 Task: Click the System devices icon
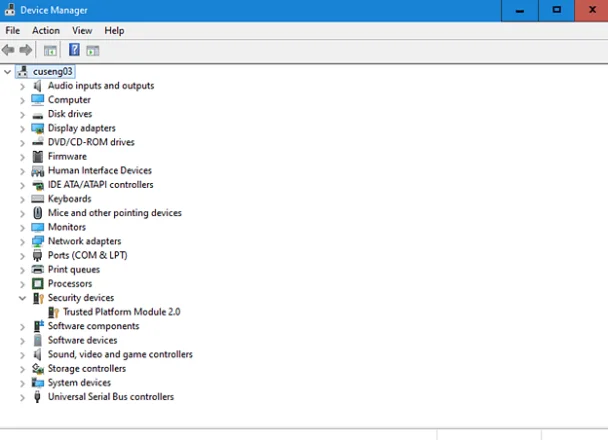[x=38, y=383]
